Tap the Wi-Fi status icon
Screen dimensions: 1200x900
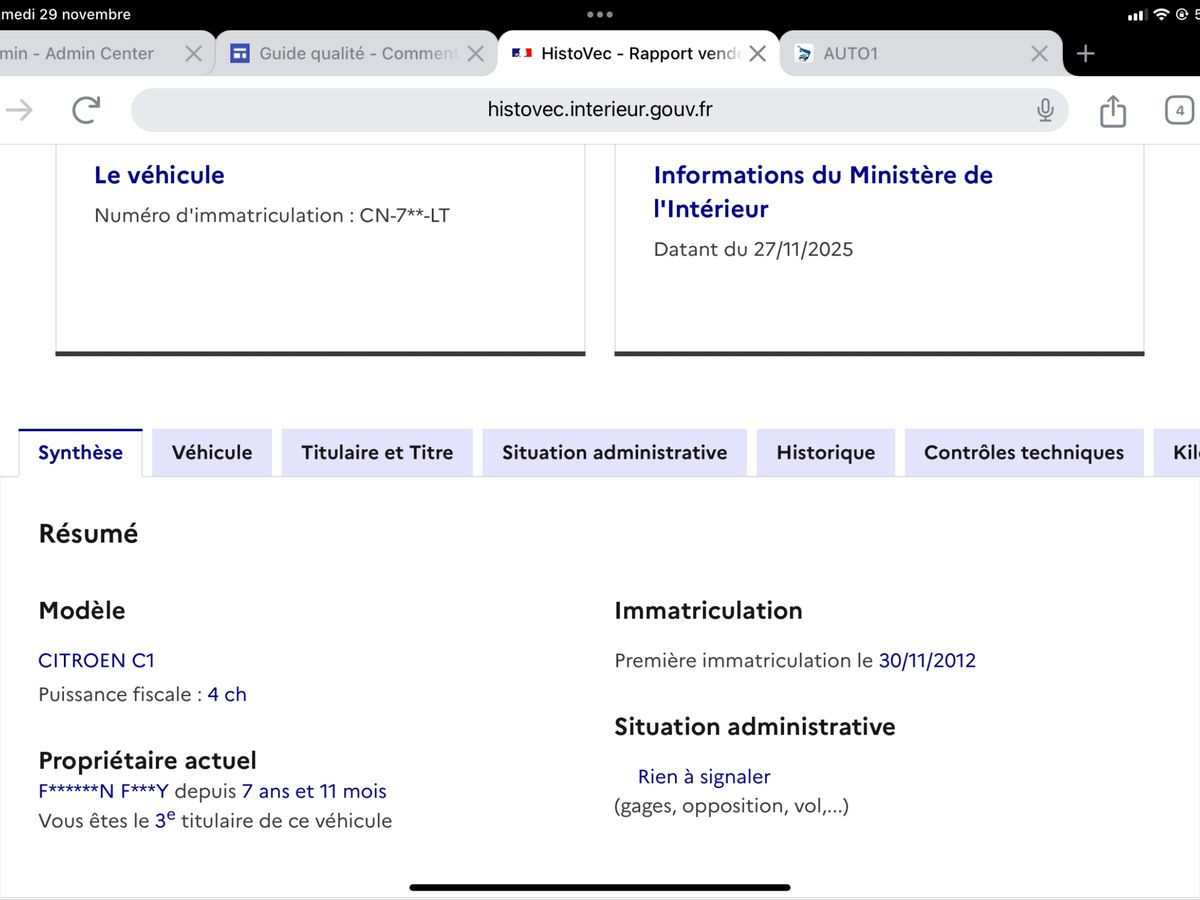1161,14
